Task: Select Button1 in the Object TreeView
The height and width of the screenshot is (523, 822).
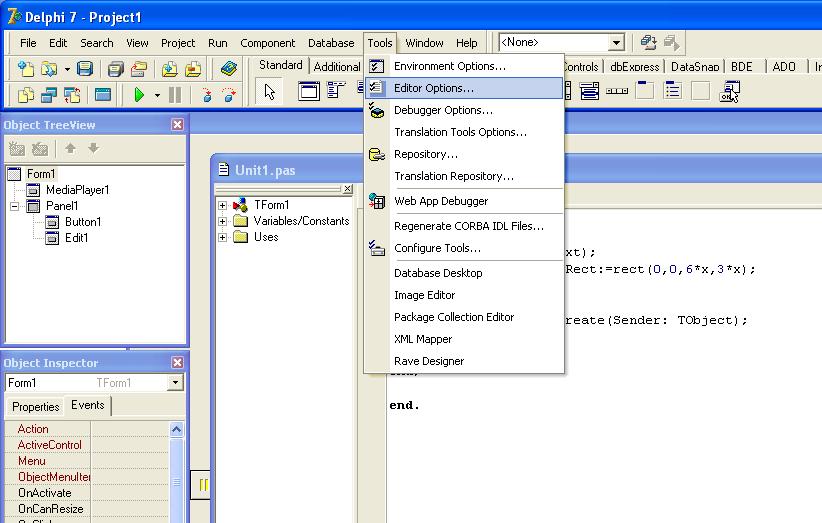Action: click(83, 222)
